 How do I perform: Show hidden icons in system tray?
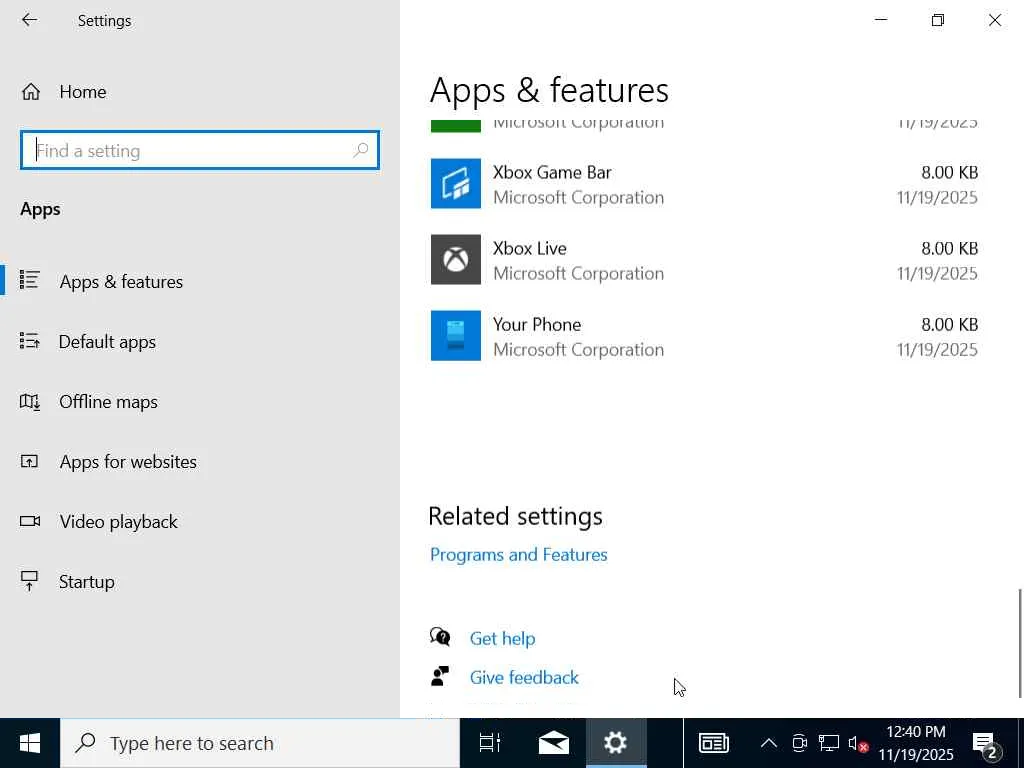click(768, 743)
